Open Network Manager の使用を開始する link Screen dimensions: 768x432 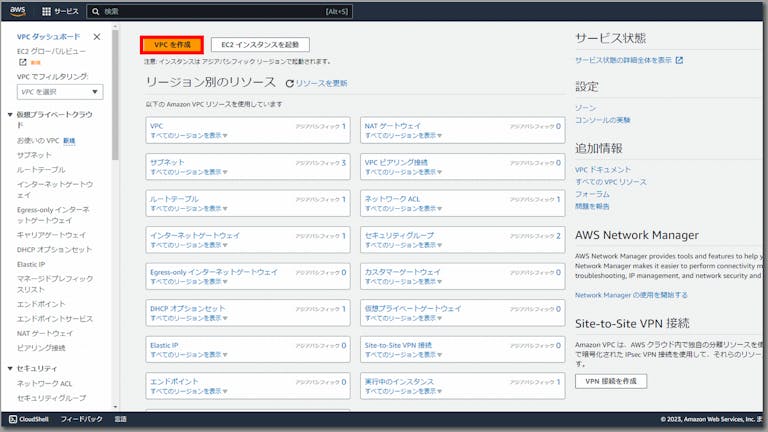(631, 295)
